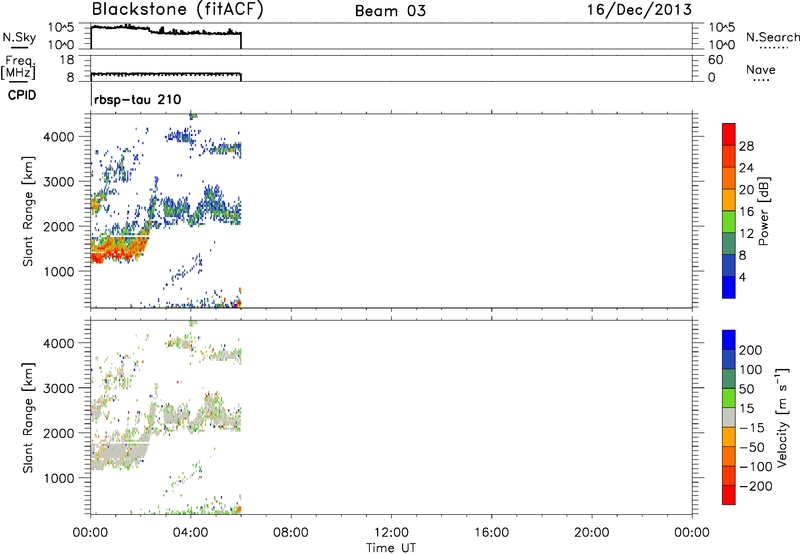
Task: Click the "08:00" time tick label
Action: tap(291, 533)
